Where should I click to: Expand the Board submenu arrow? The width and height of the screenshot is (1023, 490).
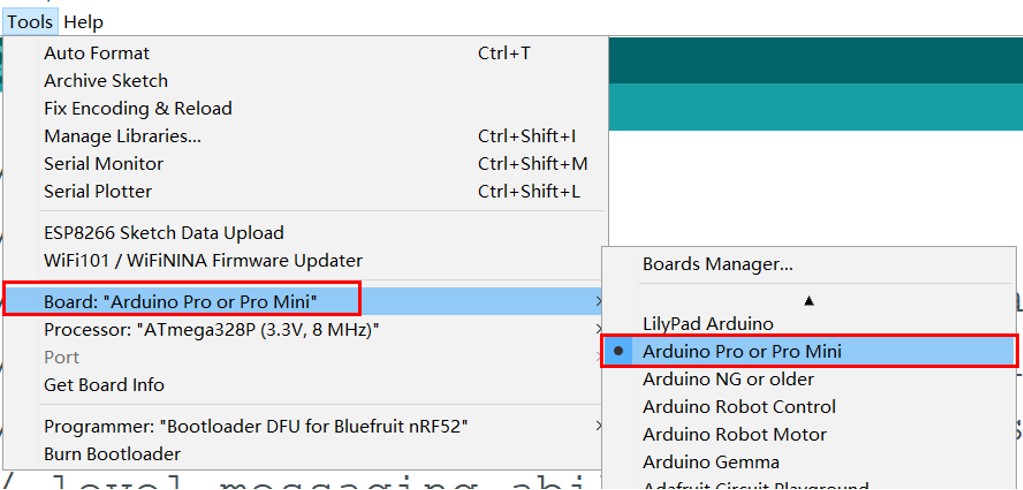[x=598, y=301]
